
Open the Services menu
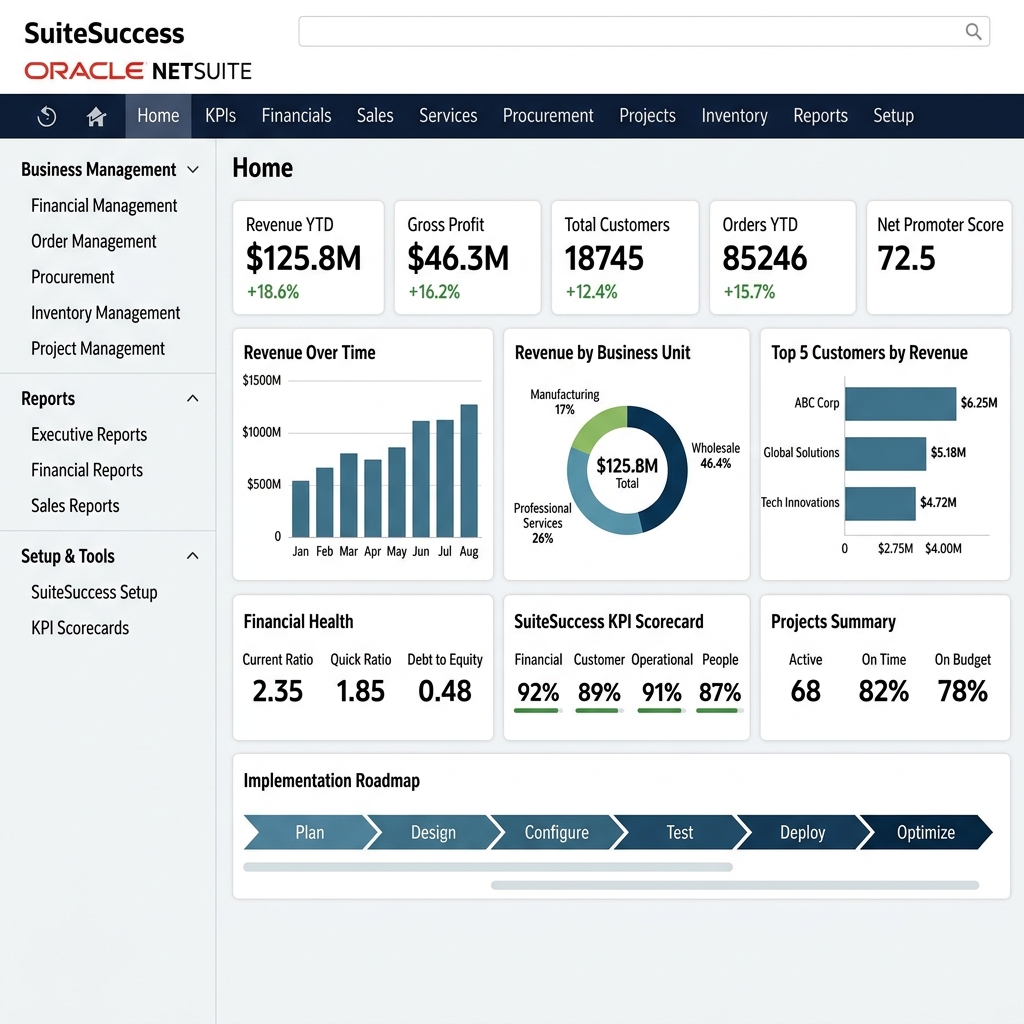448,116
